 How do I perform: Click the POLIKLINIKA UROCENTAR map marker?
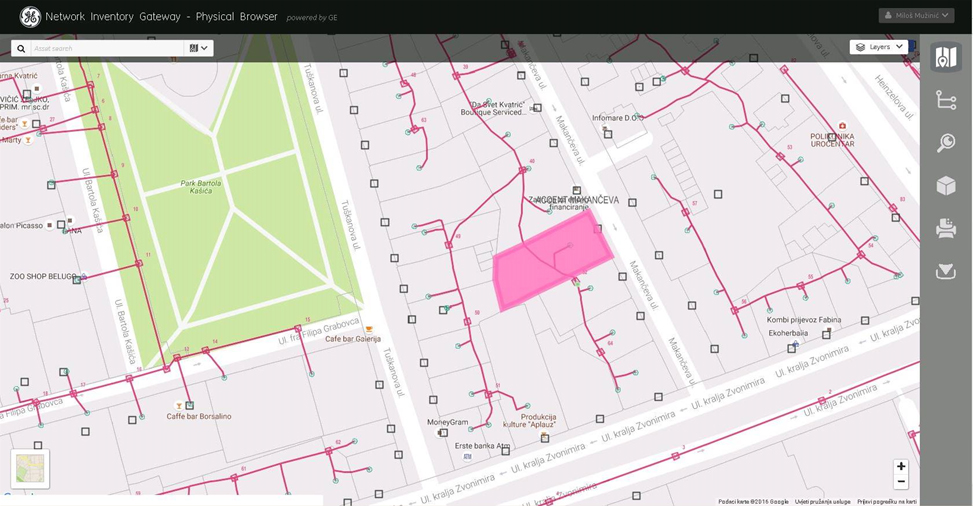pyautogui.click(x=843, y=127)
